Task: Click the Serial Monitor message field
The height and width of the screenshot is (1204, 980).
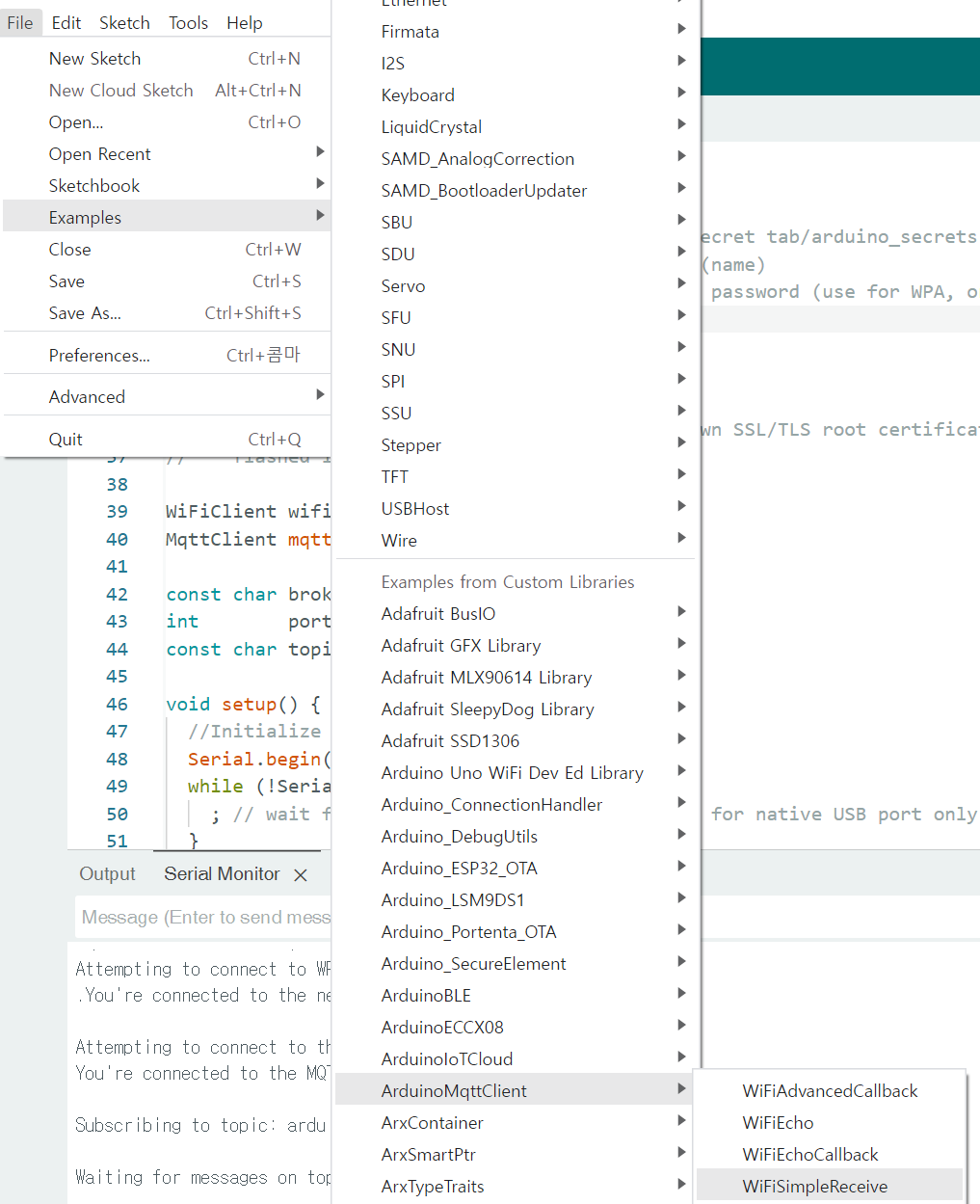Action: pos(203,918)
